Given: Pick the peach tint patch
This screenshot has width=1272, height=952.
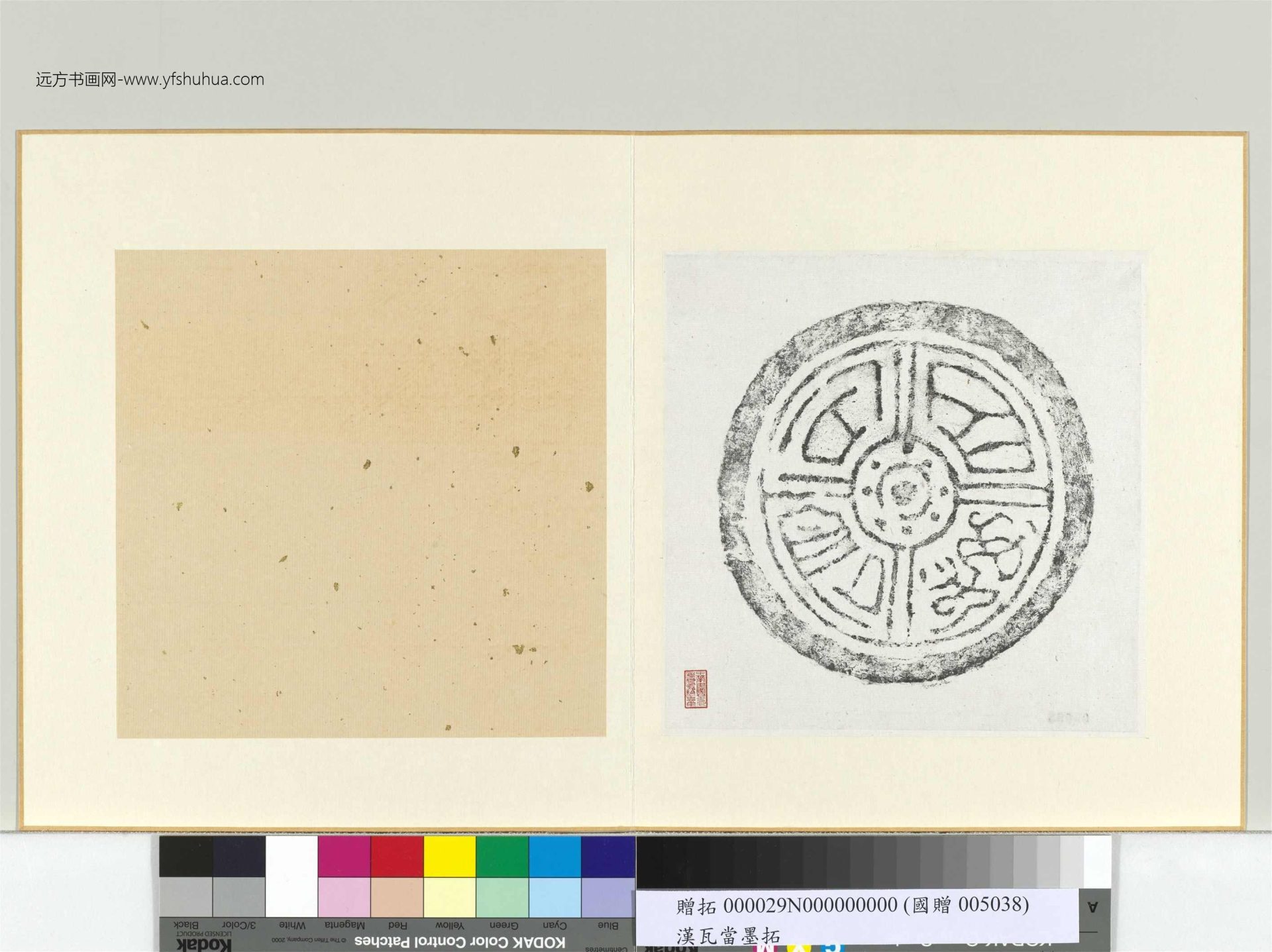Looking at the screenshot, I should click(x=397, y=897).
